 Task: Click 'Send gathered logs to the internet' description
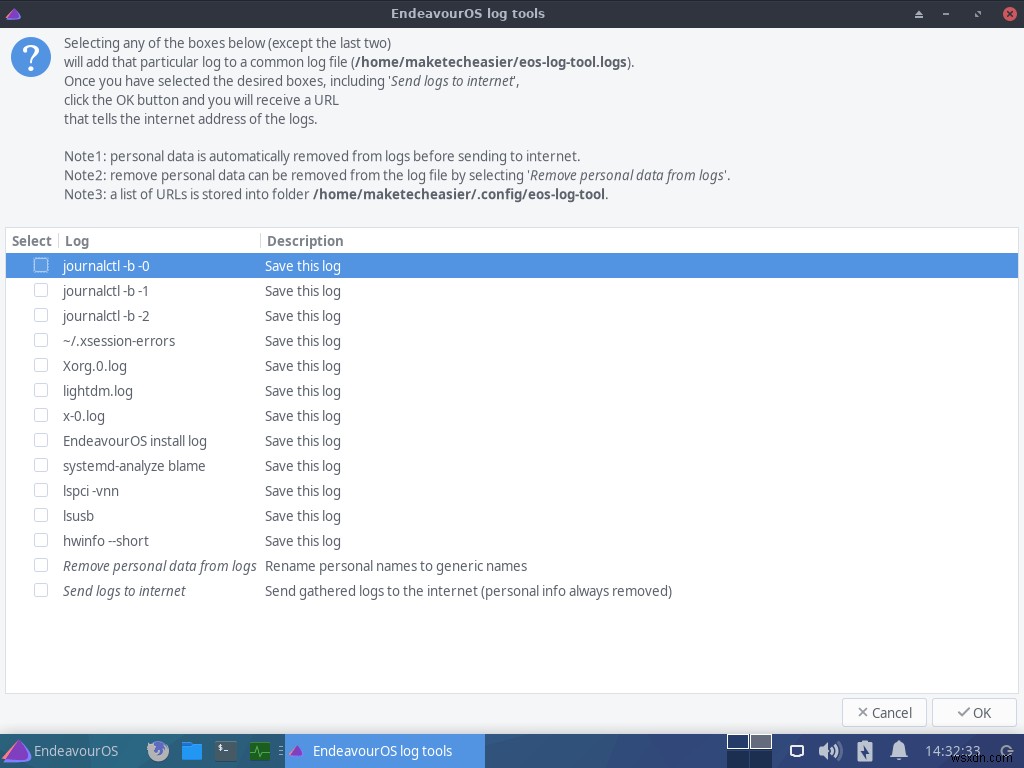(468, 591)
